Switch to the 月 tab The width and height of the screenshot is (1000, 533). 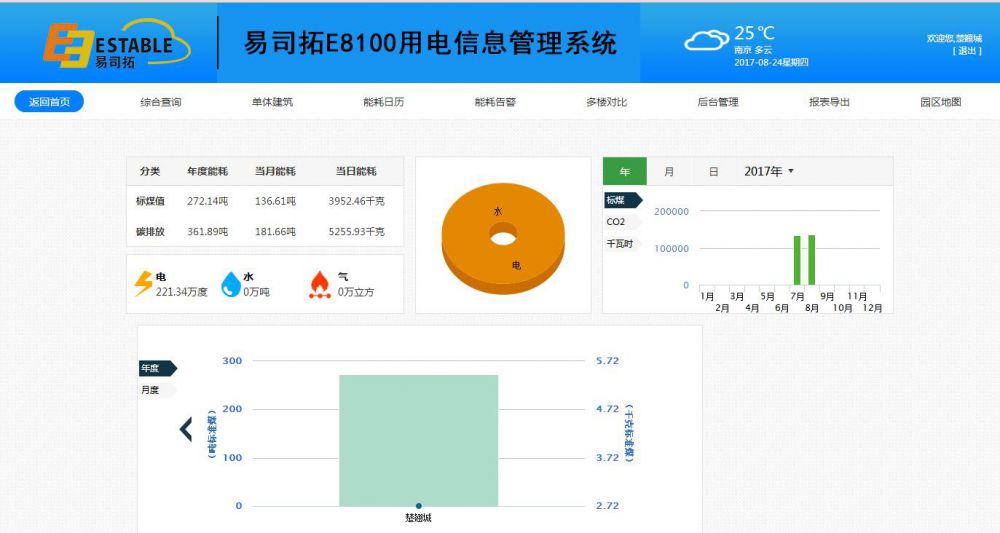tap(669, 172)
